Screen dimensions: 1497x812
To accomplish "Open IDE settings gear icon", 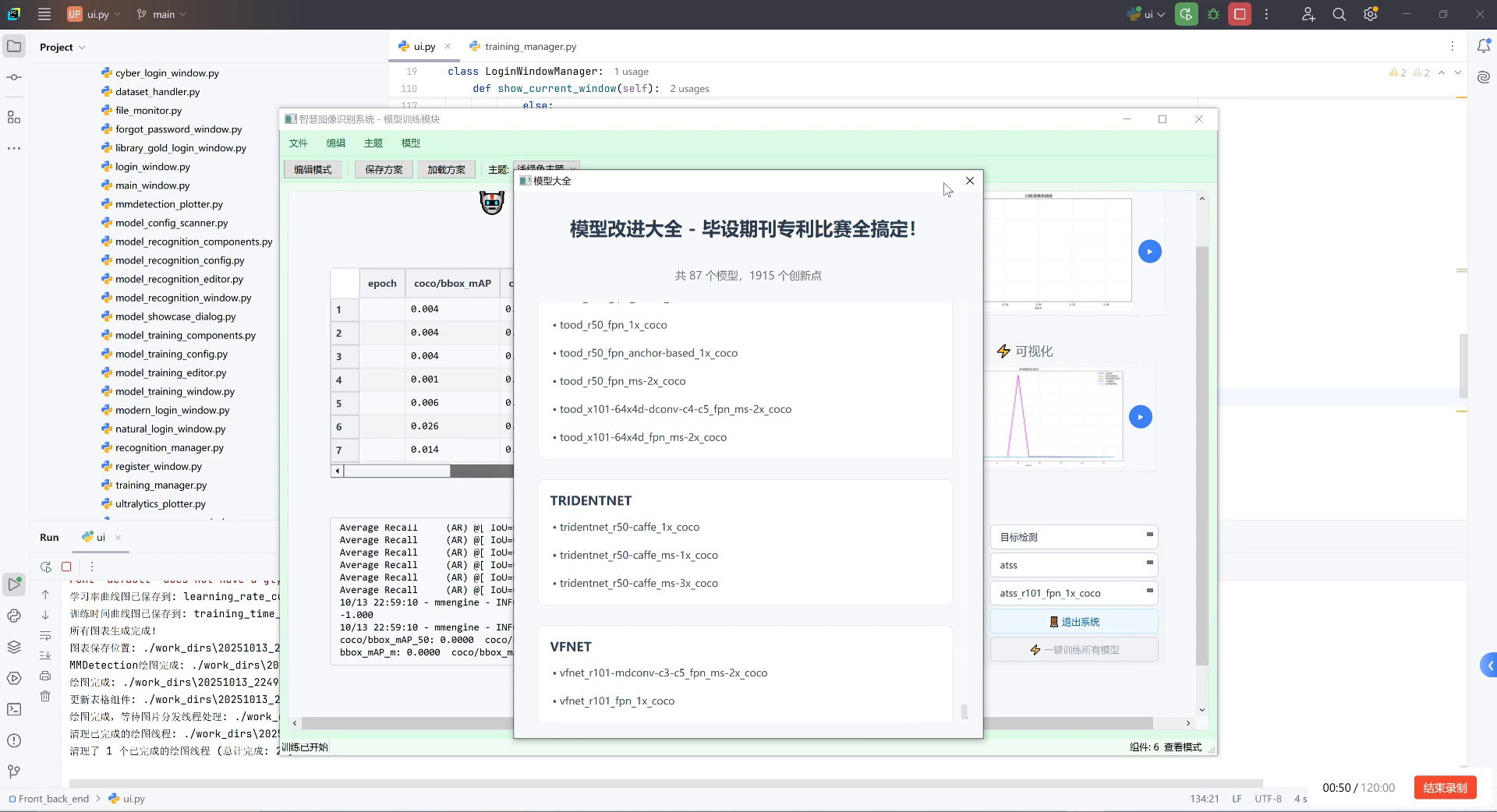I will (1371, 14).
